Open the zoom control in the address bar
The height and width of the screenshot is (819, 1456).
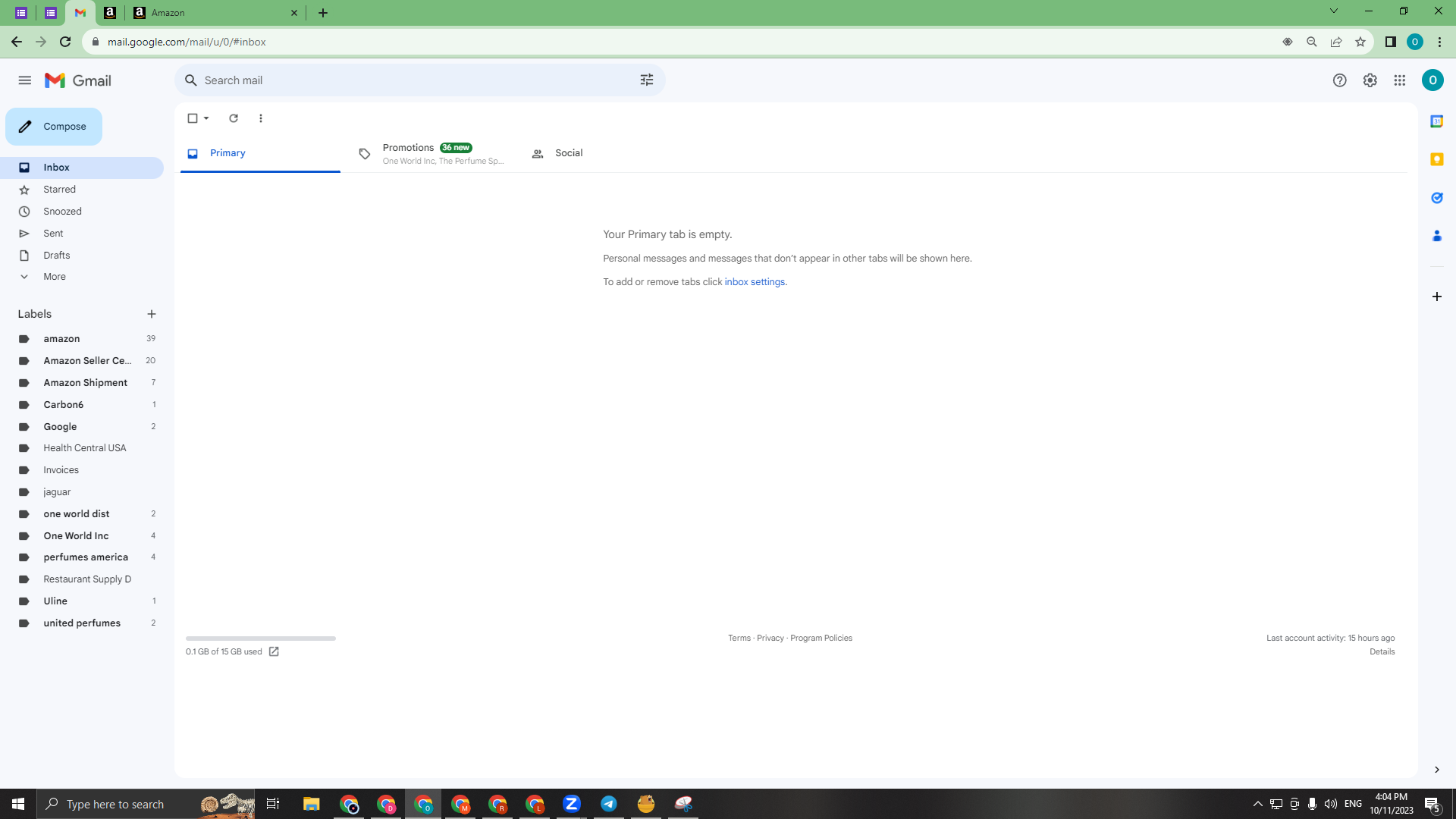point(1312,42)
